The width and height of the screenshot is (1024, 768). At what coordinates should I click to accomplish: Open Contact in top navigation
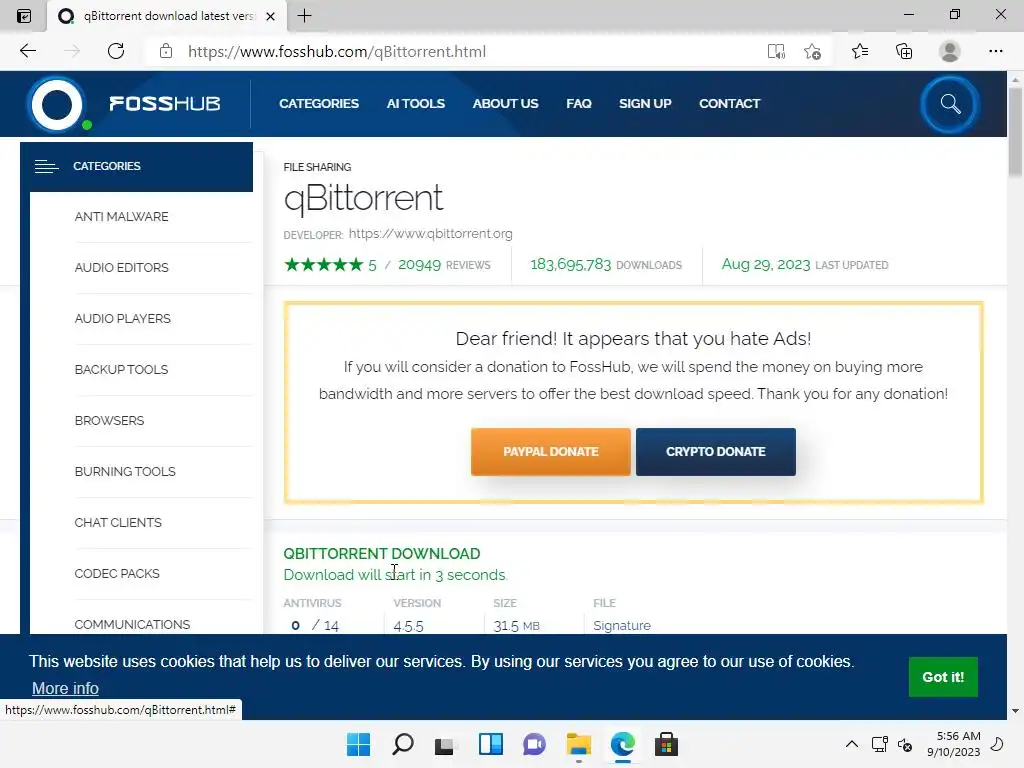click(729, 104)
